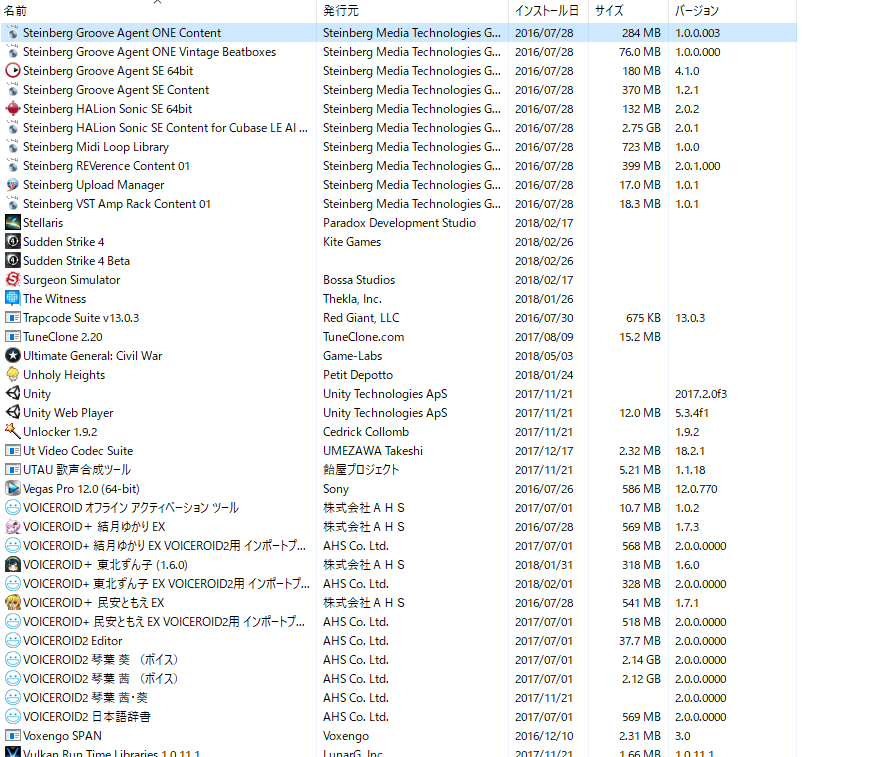Select VOICEROID オフライン アクティベーション ツール entry

point(131,508)
